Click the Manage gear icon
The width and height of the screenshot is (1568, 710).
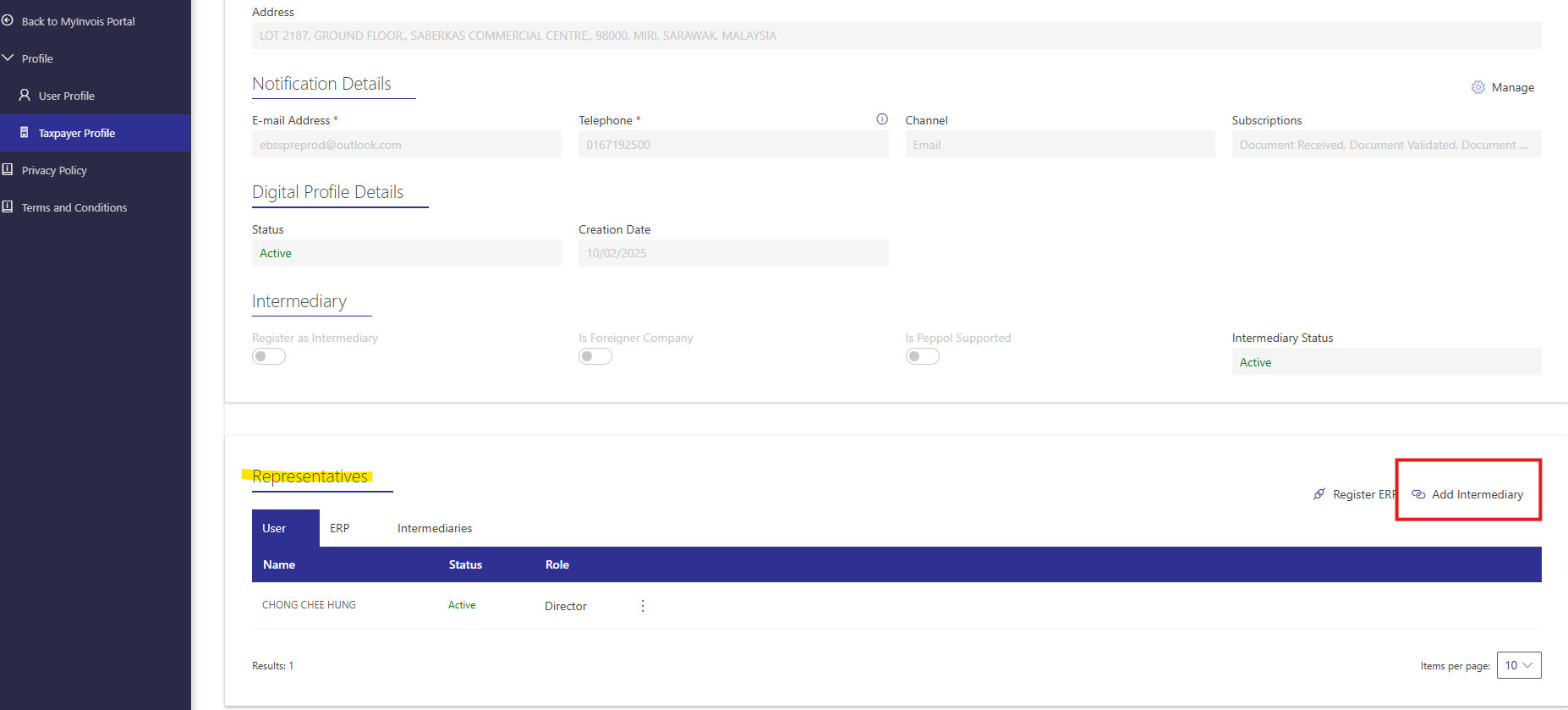tap(1478, 87)
